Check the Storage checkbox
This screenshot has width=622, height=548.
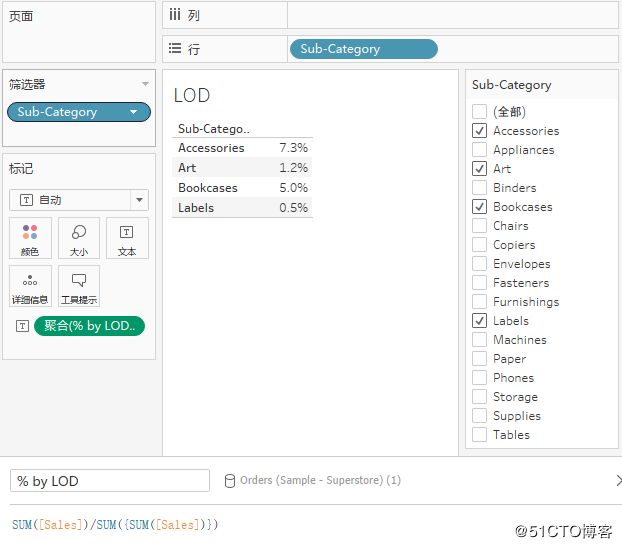click(479, 396)
